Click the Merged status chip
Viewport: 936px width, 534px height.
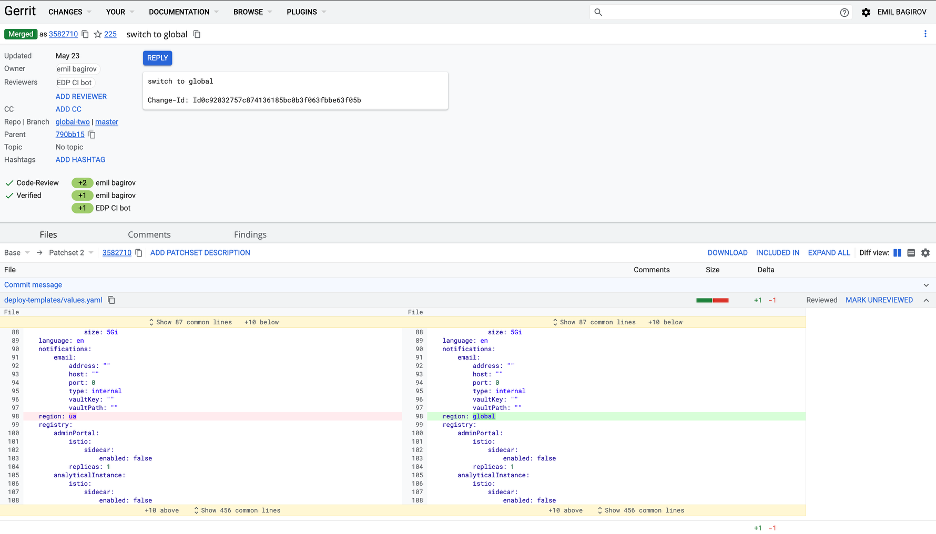(21, 35)
